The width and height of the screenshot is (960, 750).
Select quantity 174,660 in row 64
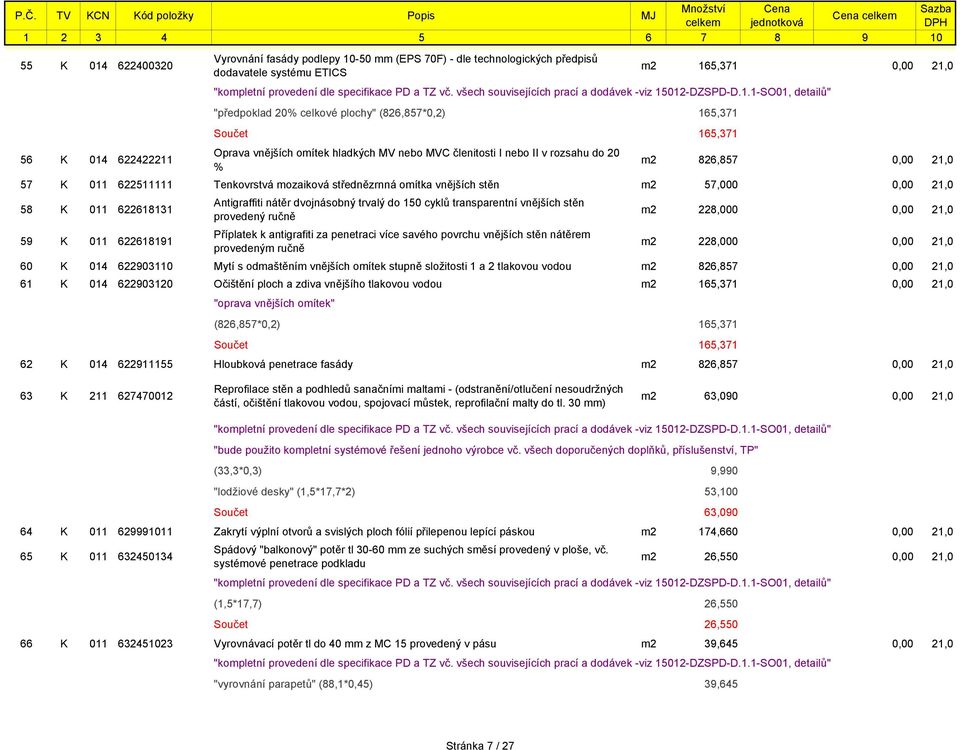[718, 531]
